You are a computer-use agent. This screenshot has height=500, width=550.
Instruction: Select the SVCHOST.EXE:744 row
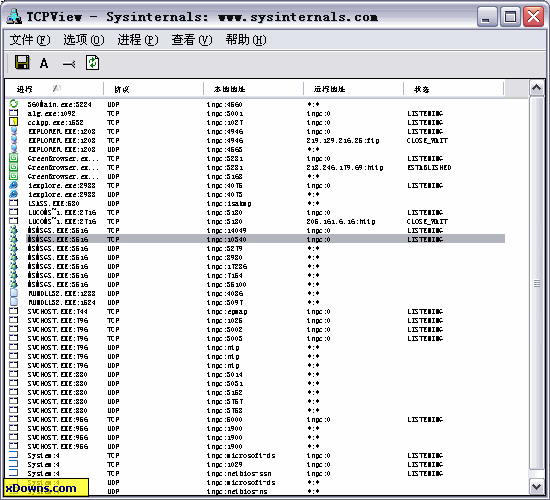(256, 312)
